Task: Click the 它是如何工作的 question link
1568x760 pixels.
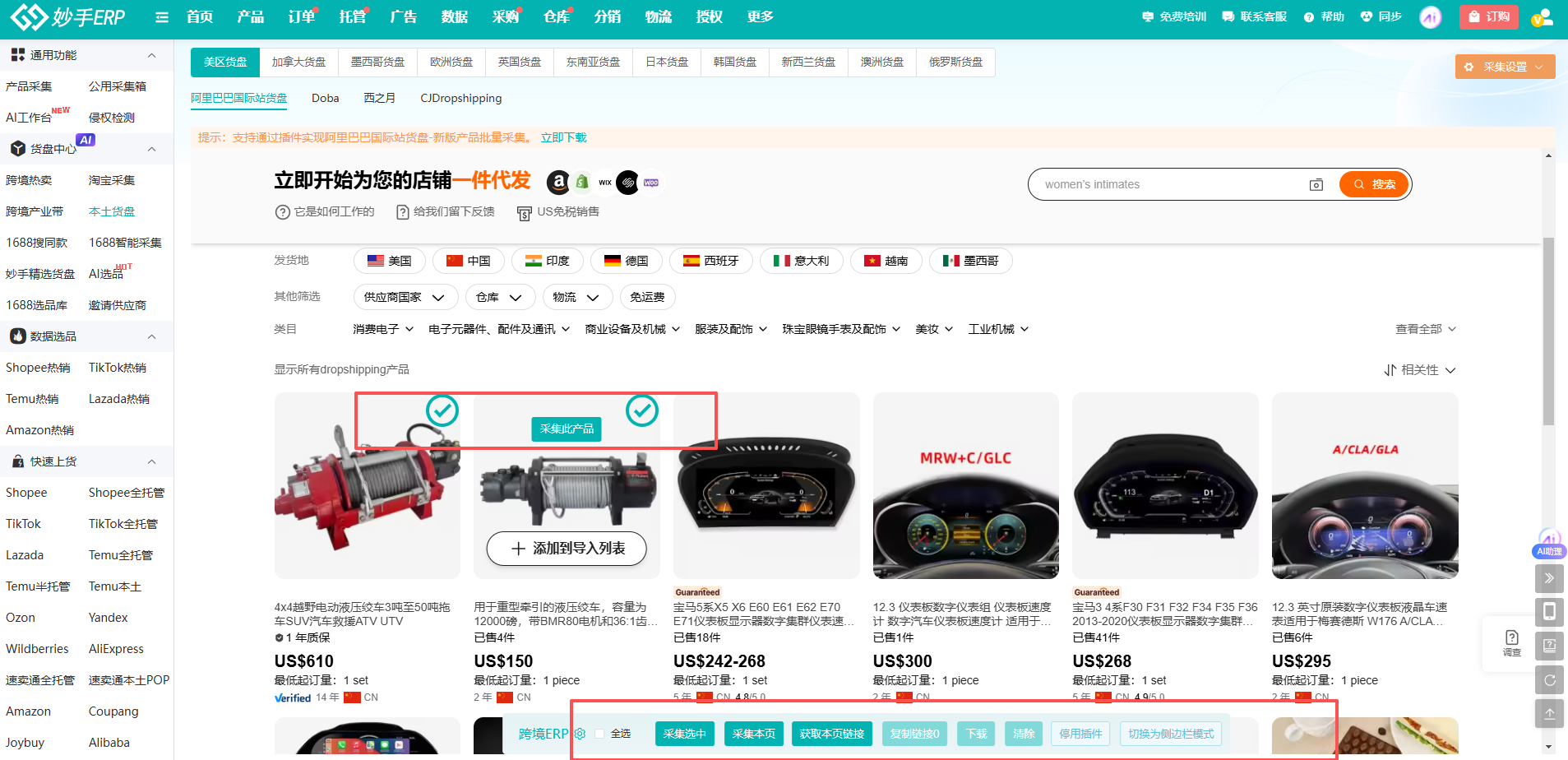Action: pyautogui.click(x=325, y=212)
